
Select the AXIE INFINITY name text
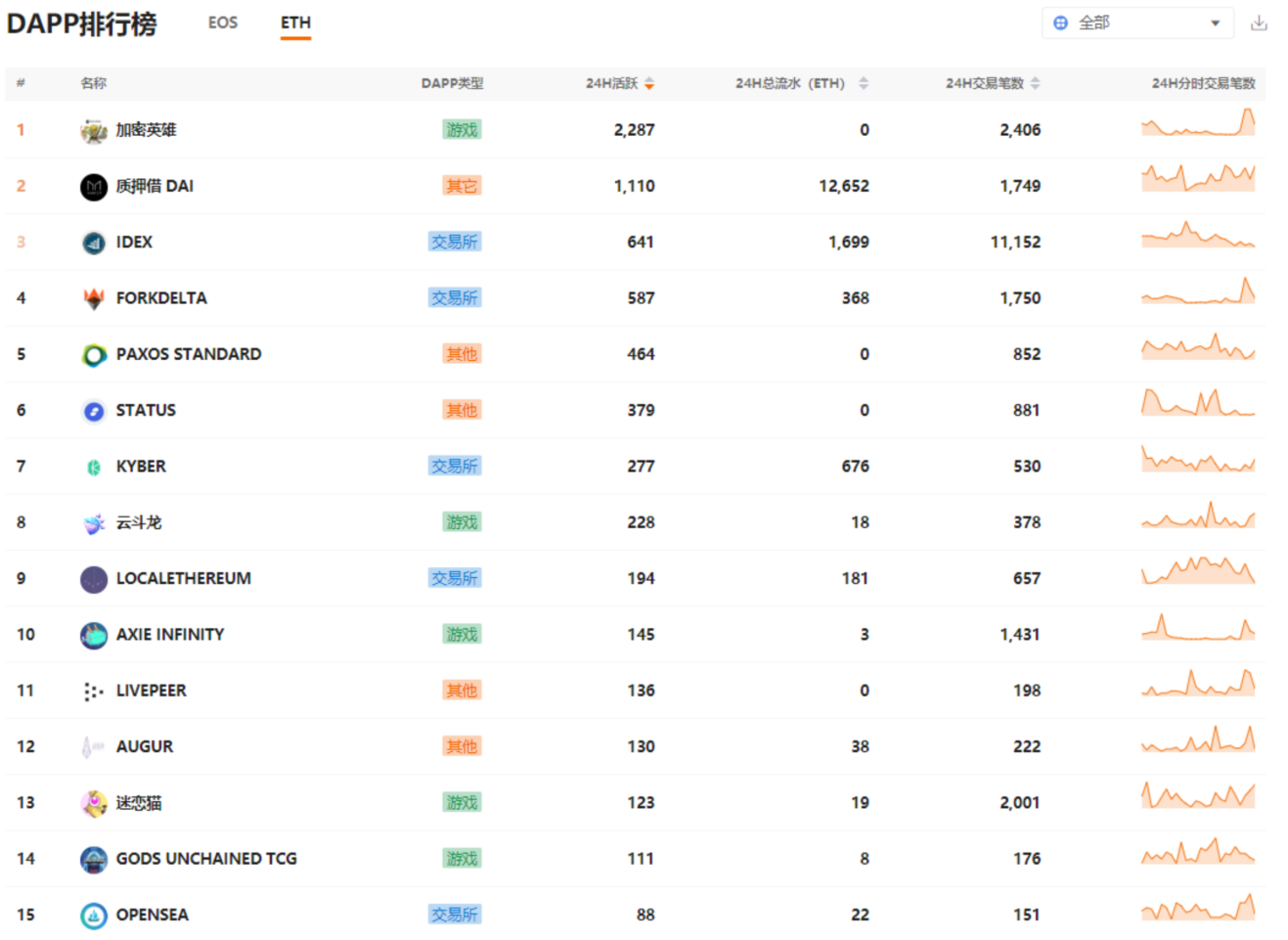pyautogui.click(x=170, y=635)
